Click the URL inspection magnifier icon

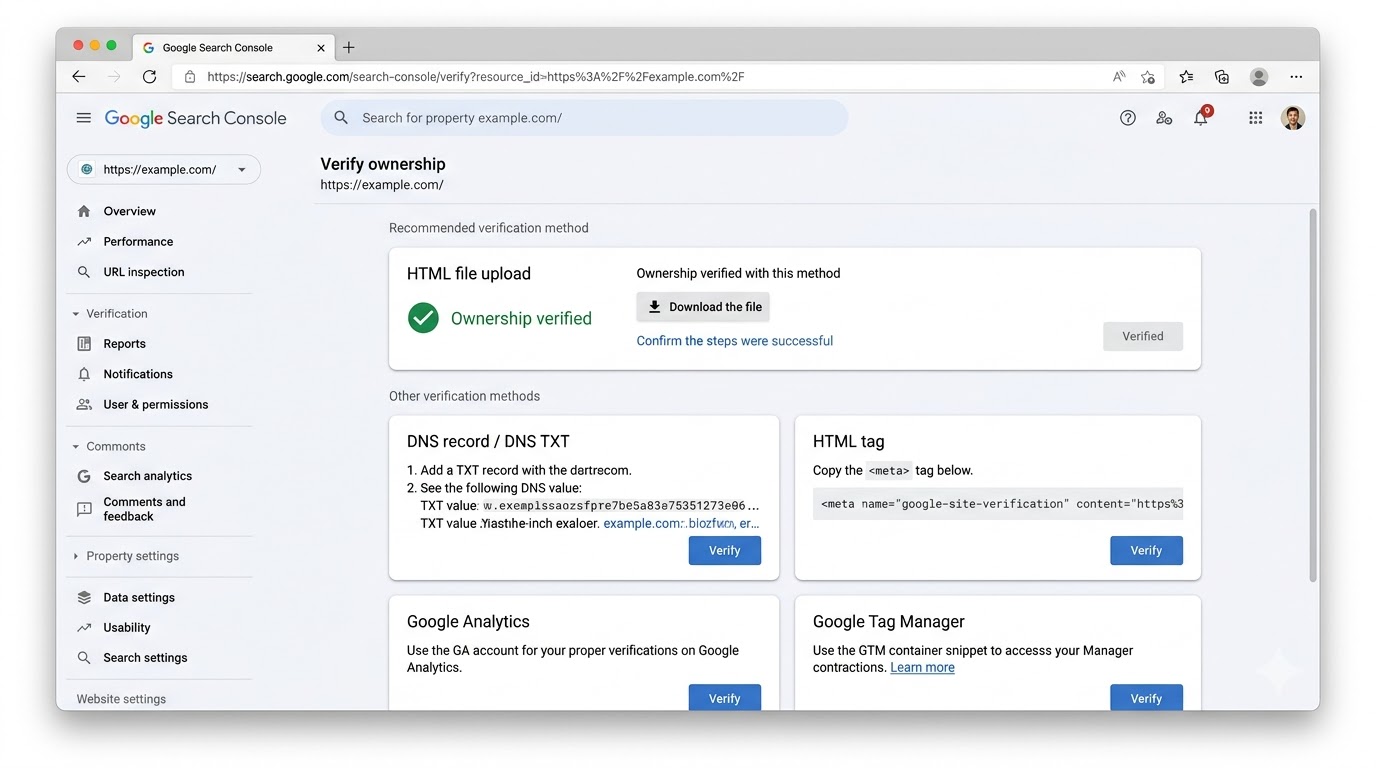coord(84,272)
